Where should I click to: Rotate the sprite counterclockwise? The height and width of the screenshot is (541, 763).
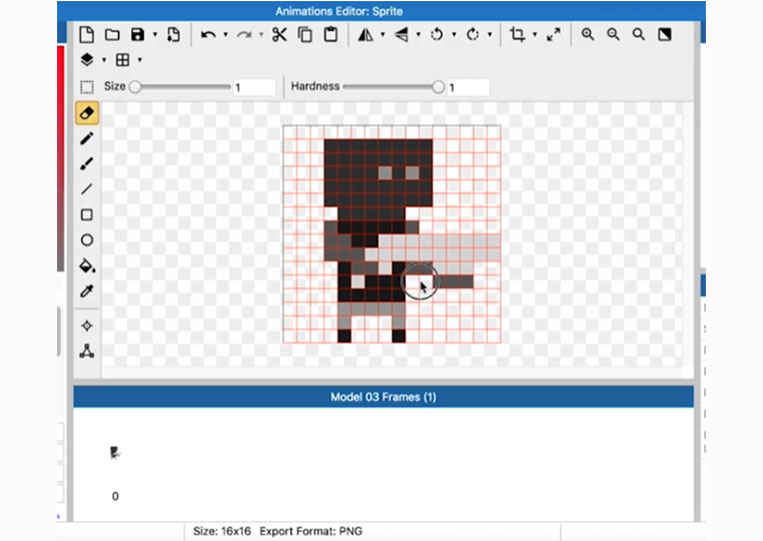[x=437, y=35]
